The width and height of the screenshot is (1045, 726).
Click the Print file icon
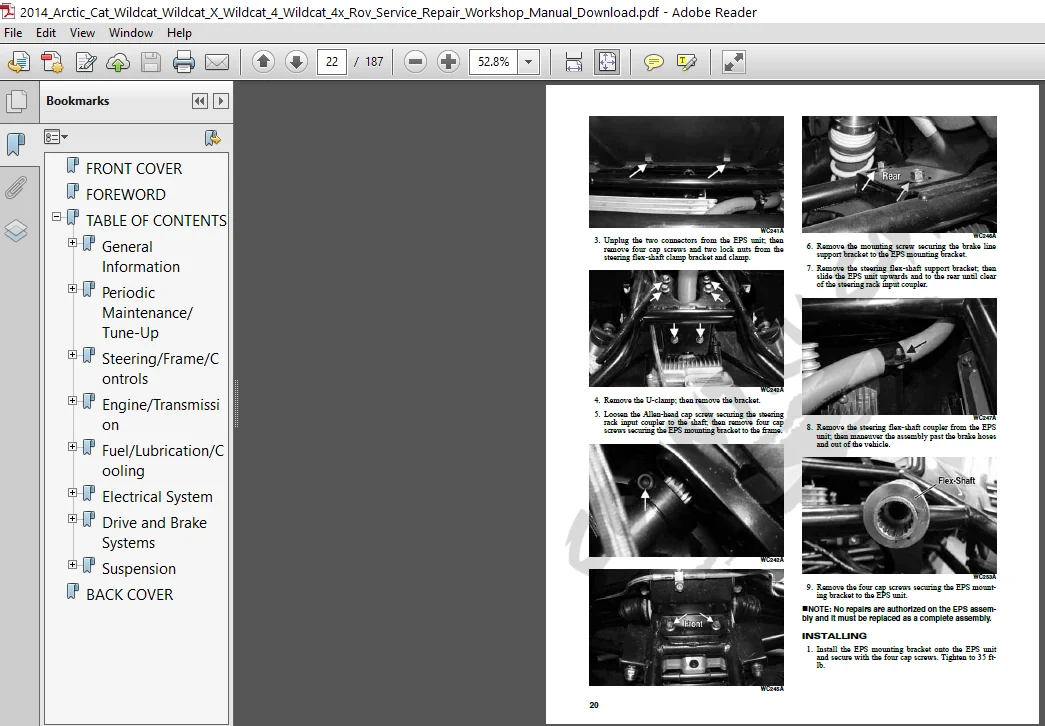coord(184,62)
